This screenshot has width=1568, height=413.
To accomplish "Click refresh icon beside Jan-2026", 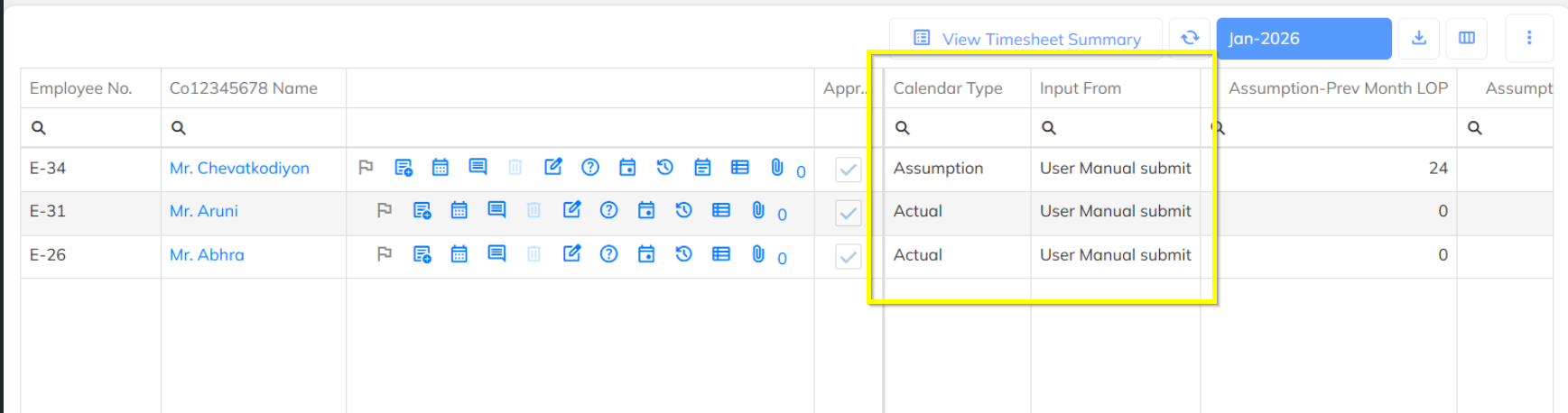I will [x=1190, y=38].
